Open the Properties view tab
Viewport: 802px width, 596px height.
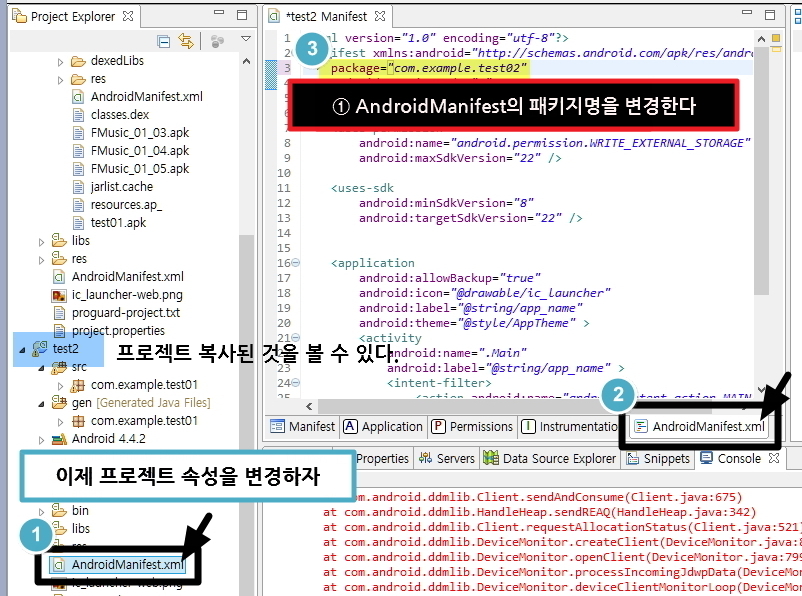(x=382, y=458)
